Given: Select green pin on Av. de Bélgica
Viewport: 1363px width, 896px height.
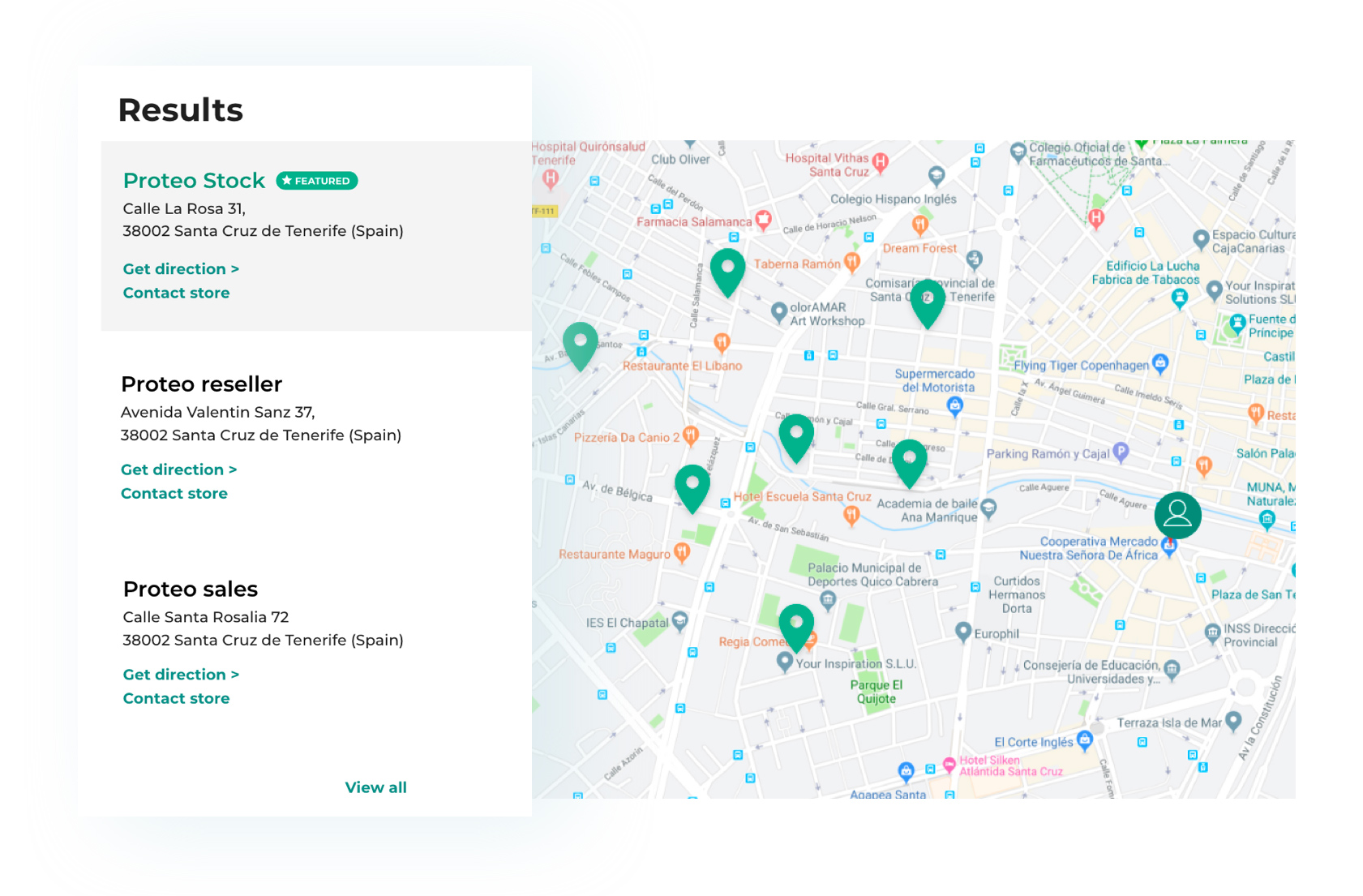Looking at the screenshot, I should point(692,489).
